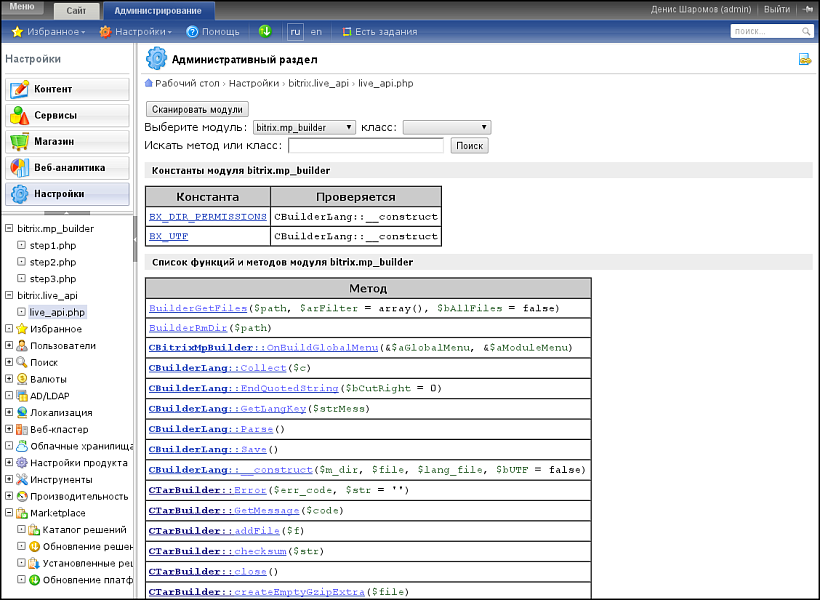Viewport: 820px width, 600px height.
Task: Open the класс dropdown list
Action: coord(446,128)
